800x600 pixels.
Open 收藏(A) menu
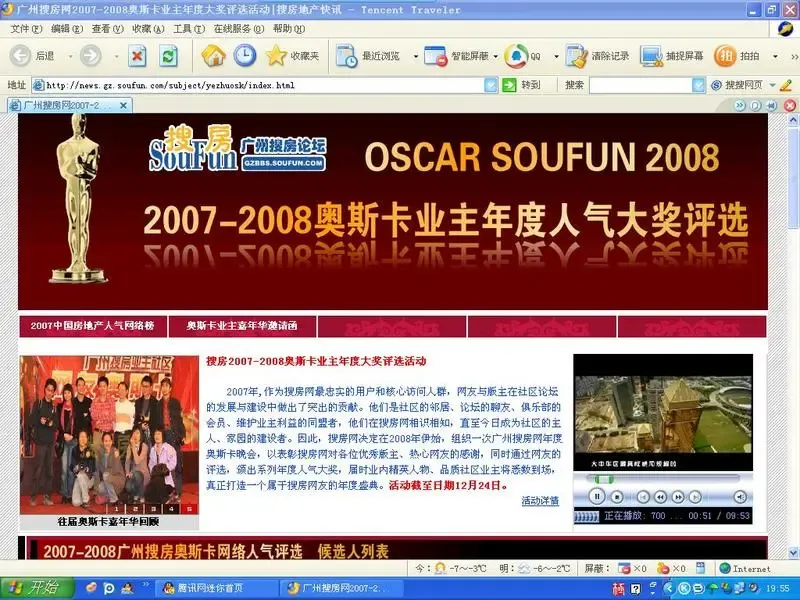click(148, 29)
